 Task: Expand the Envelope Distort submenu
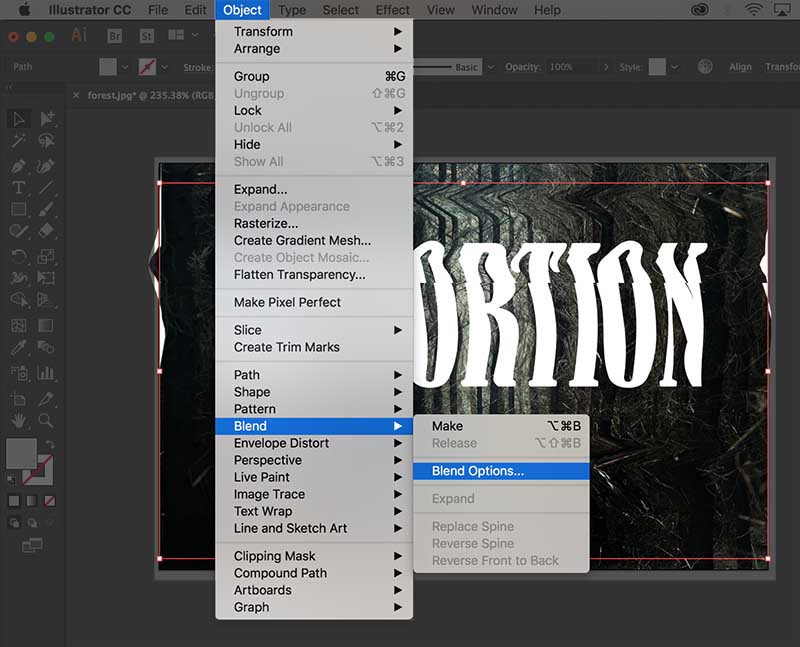coord(314,443)
